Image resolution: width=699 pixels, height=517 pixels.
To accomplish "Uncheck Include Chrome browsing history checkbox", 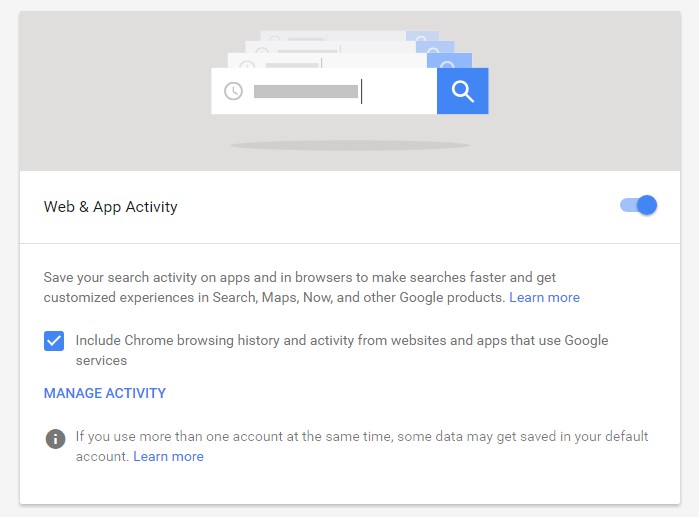I will [x=54, y=341].
